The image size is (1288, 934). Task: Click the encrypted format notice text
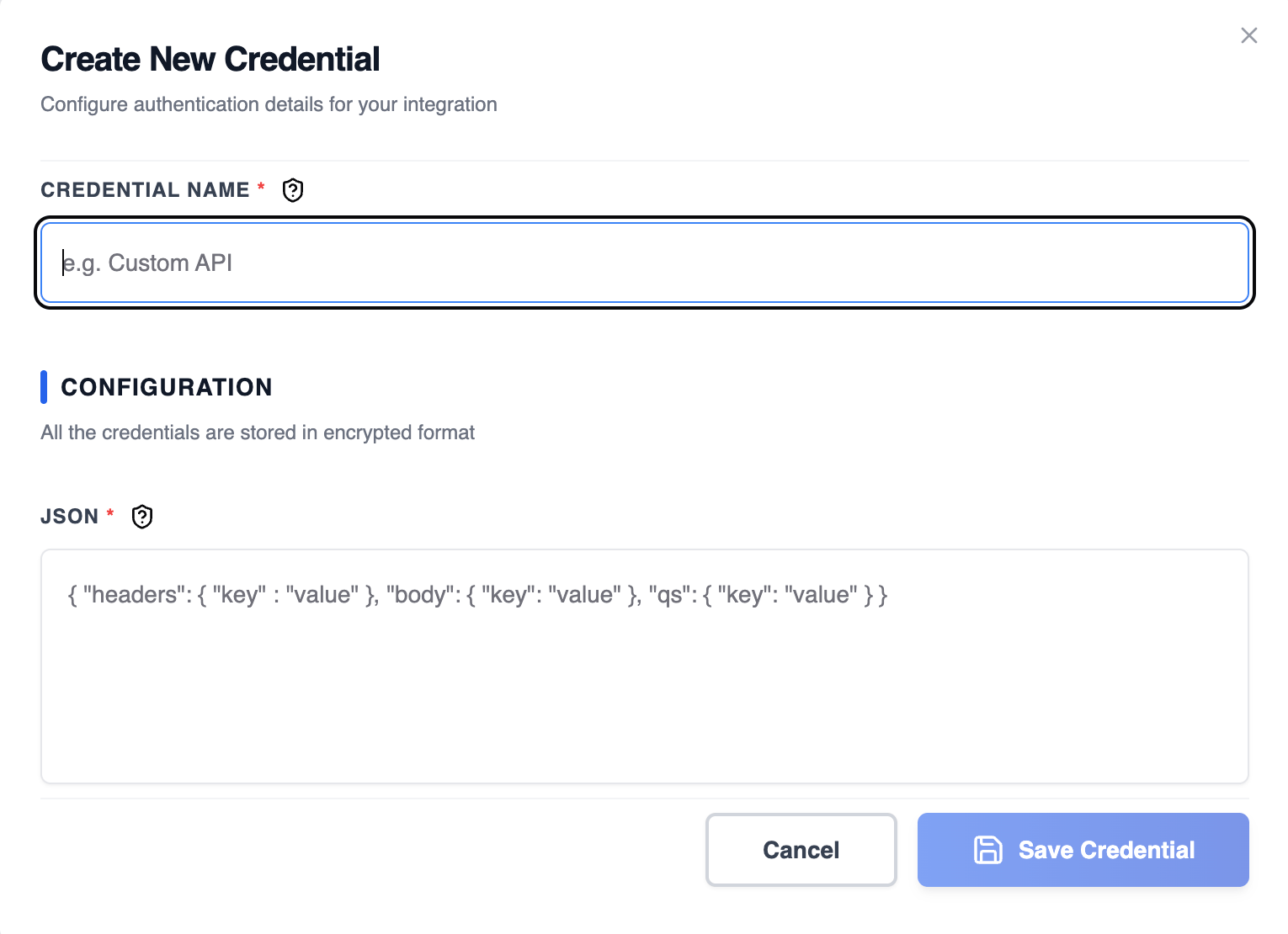(258, 433)
